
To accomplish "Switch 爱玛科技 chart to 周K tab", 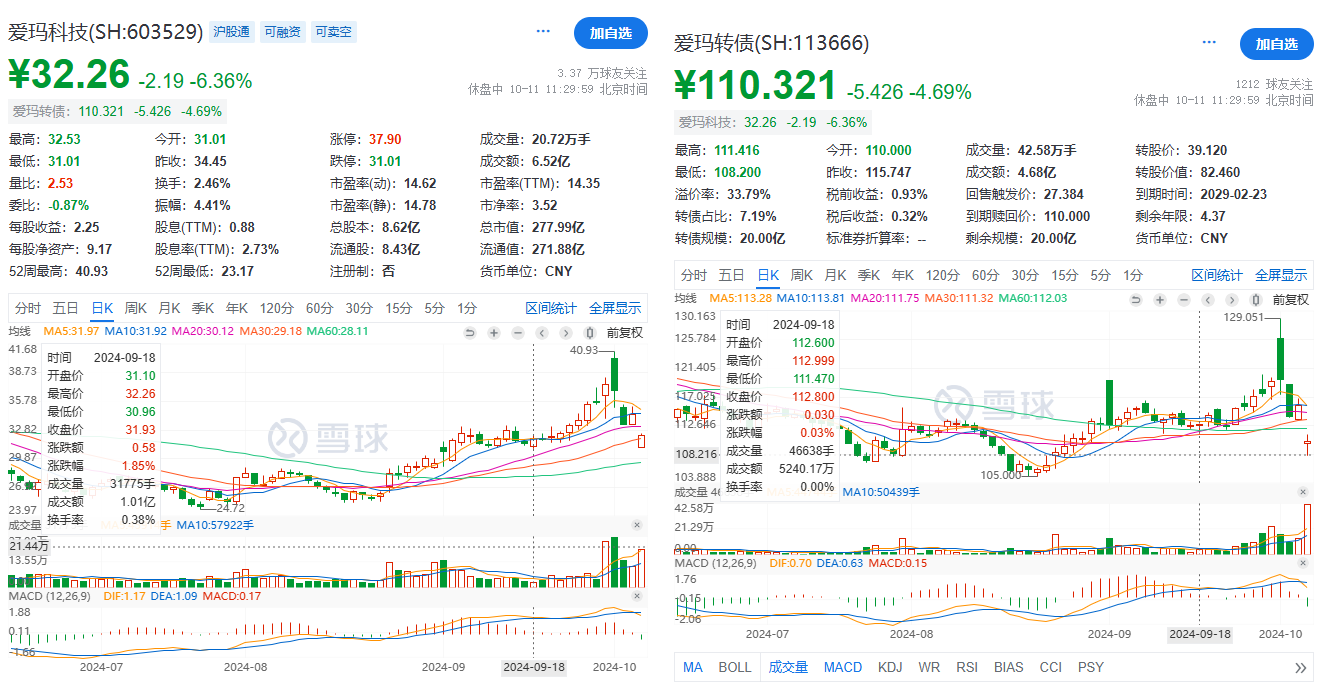I will [136, 308].
